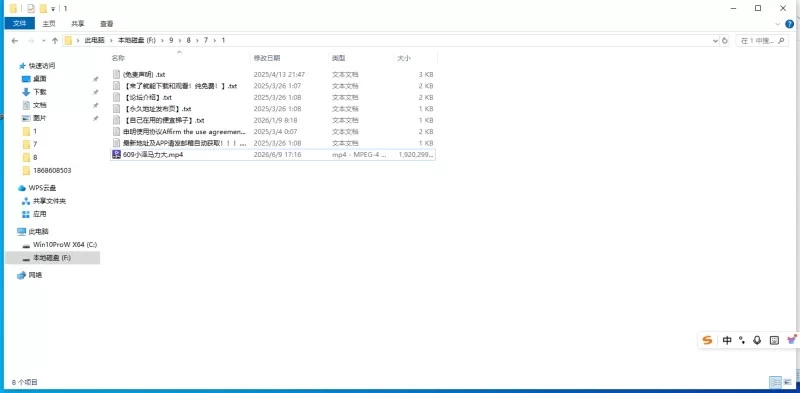
Task: Click 本地磁盘 (F:) in address breadcrumb
Action: point(137,40)
